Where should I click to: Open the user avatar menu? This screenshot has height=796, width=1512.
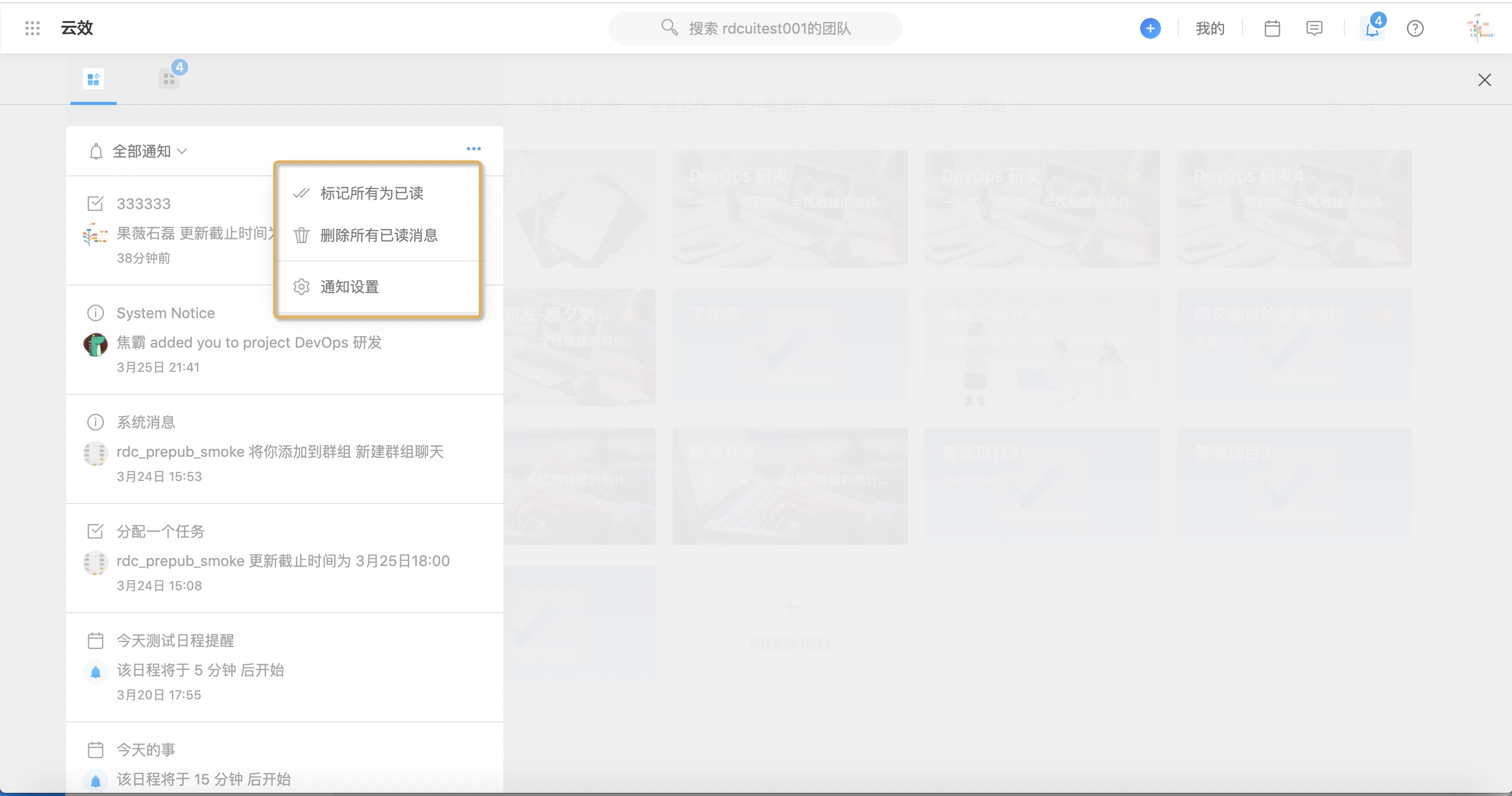click(1479, 28)
